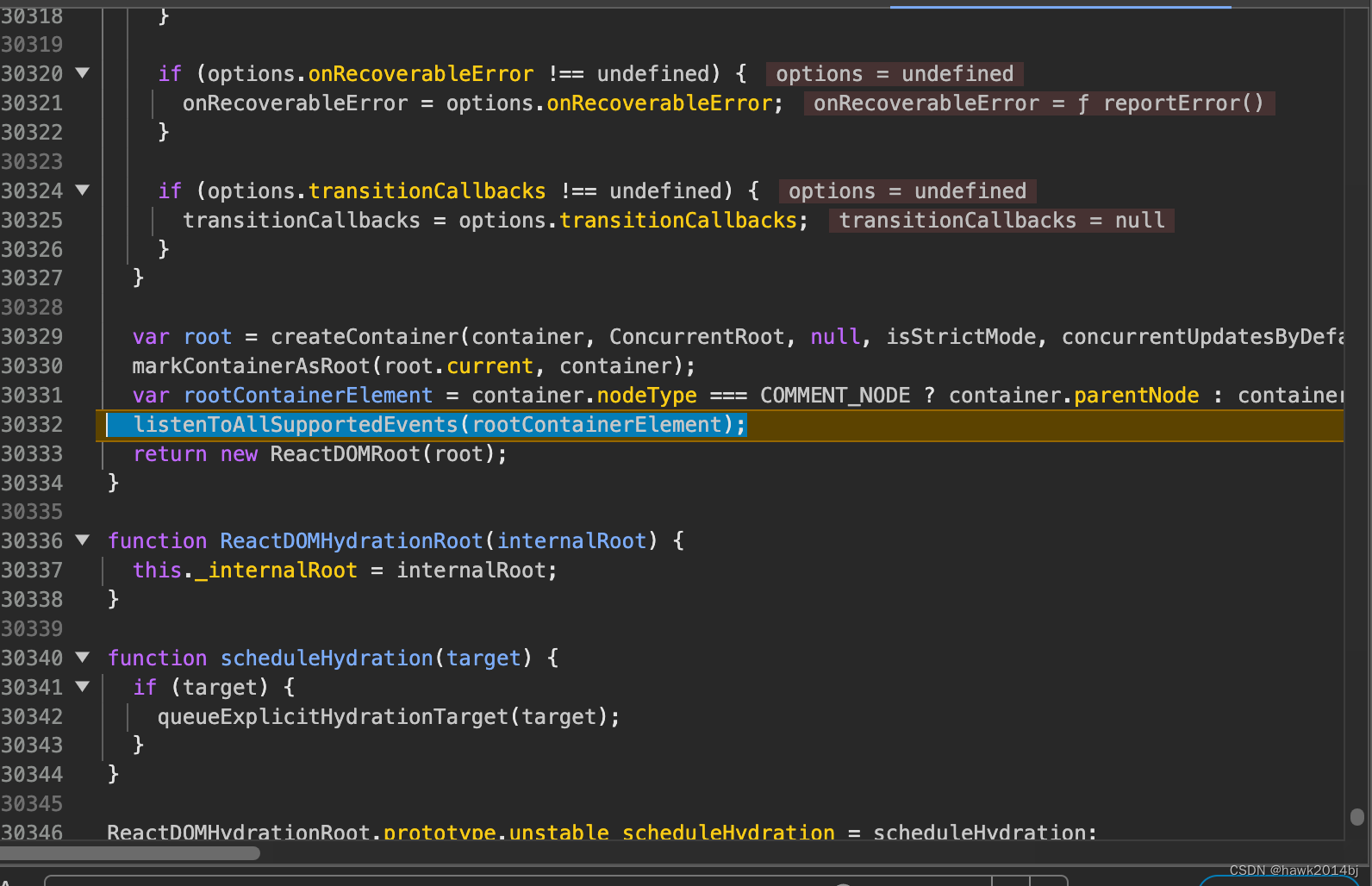The image size is (1372, 886).
Task: Click line number 30332 in the gutter
Action: pyautogui.click(x=32, y=425)
